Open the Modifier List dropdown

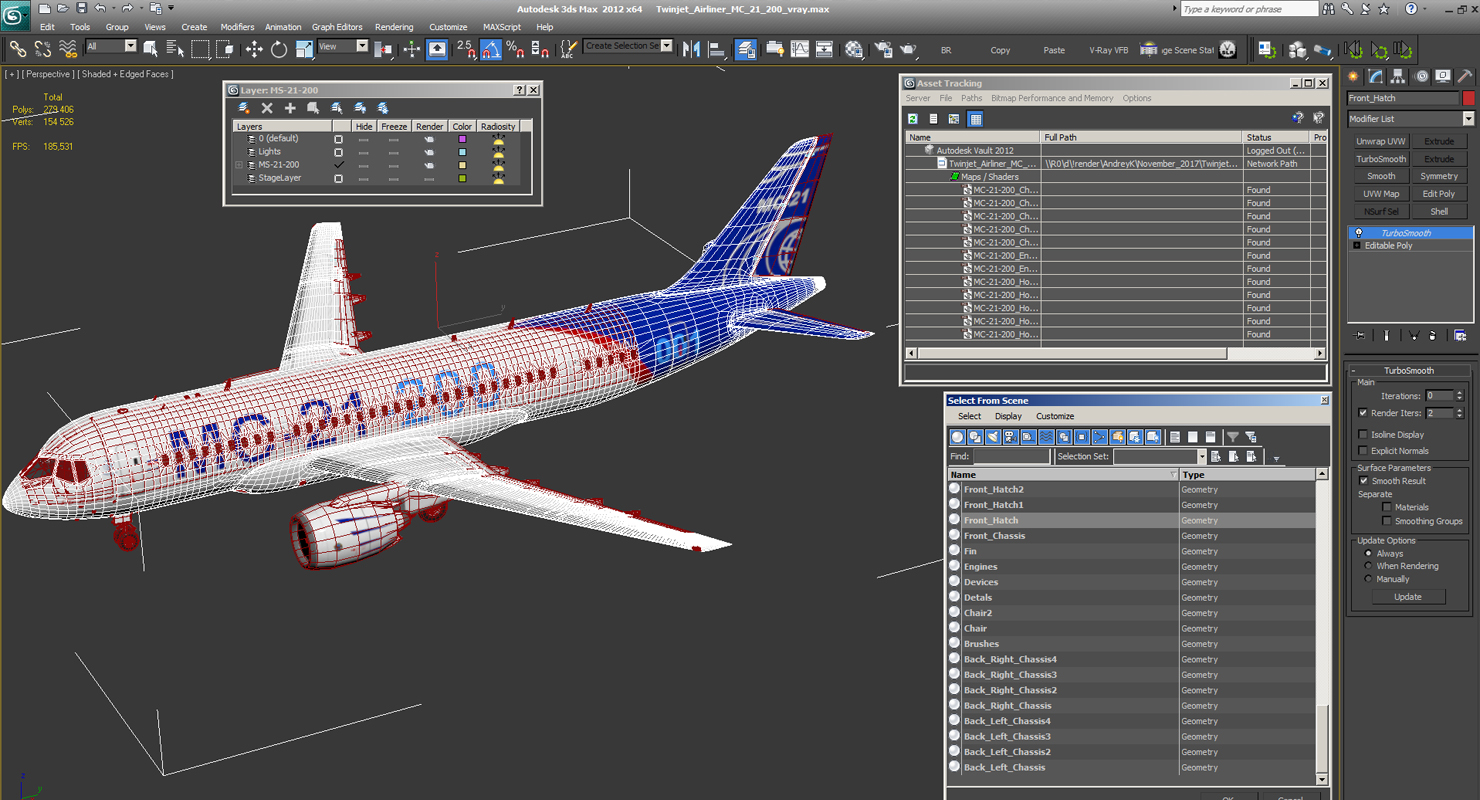click(x=1468, y=119)
